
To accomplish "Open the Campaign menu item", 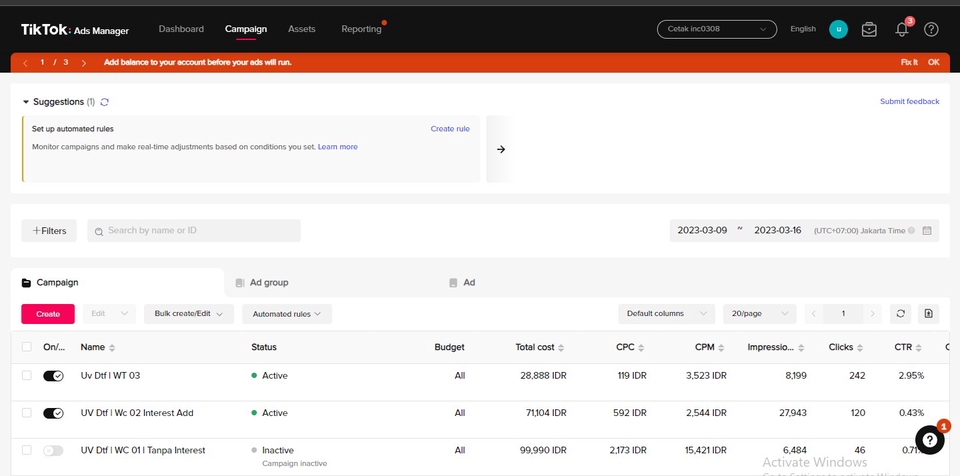I will pyautogui.click(x=246, y=29).
